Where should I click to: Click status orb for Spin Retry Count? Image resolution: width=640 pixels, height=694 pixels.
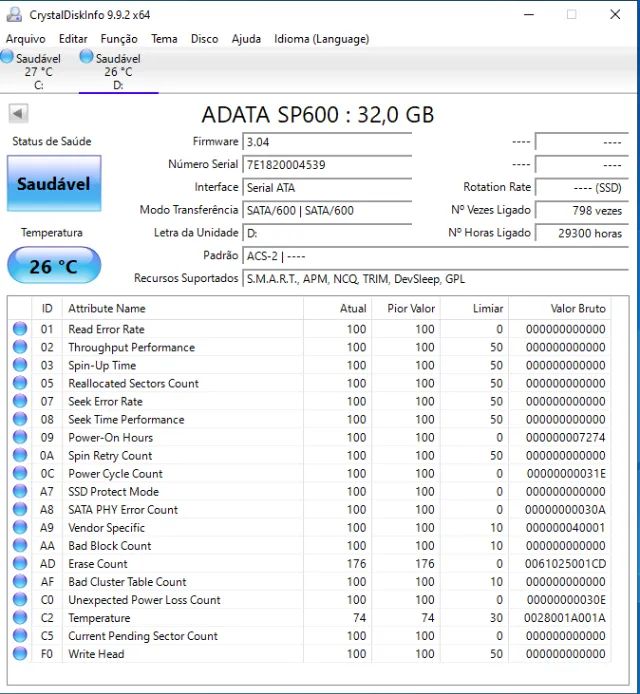point(20,455)
